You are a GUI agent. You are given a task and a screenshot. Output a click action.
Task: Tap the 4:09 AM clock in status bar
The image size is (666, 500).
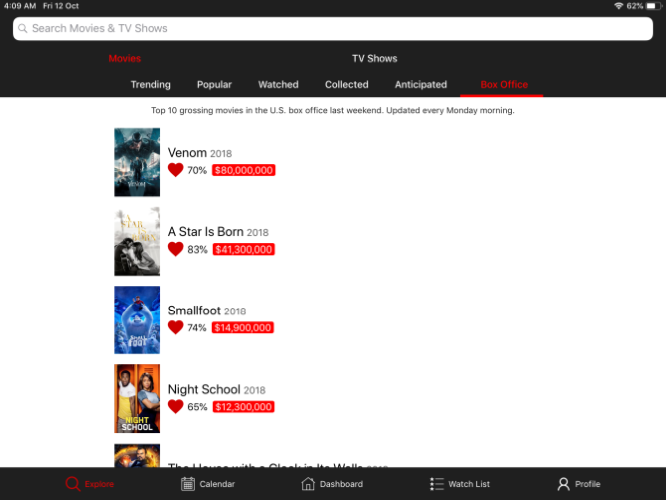click(x=20, y=6)
